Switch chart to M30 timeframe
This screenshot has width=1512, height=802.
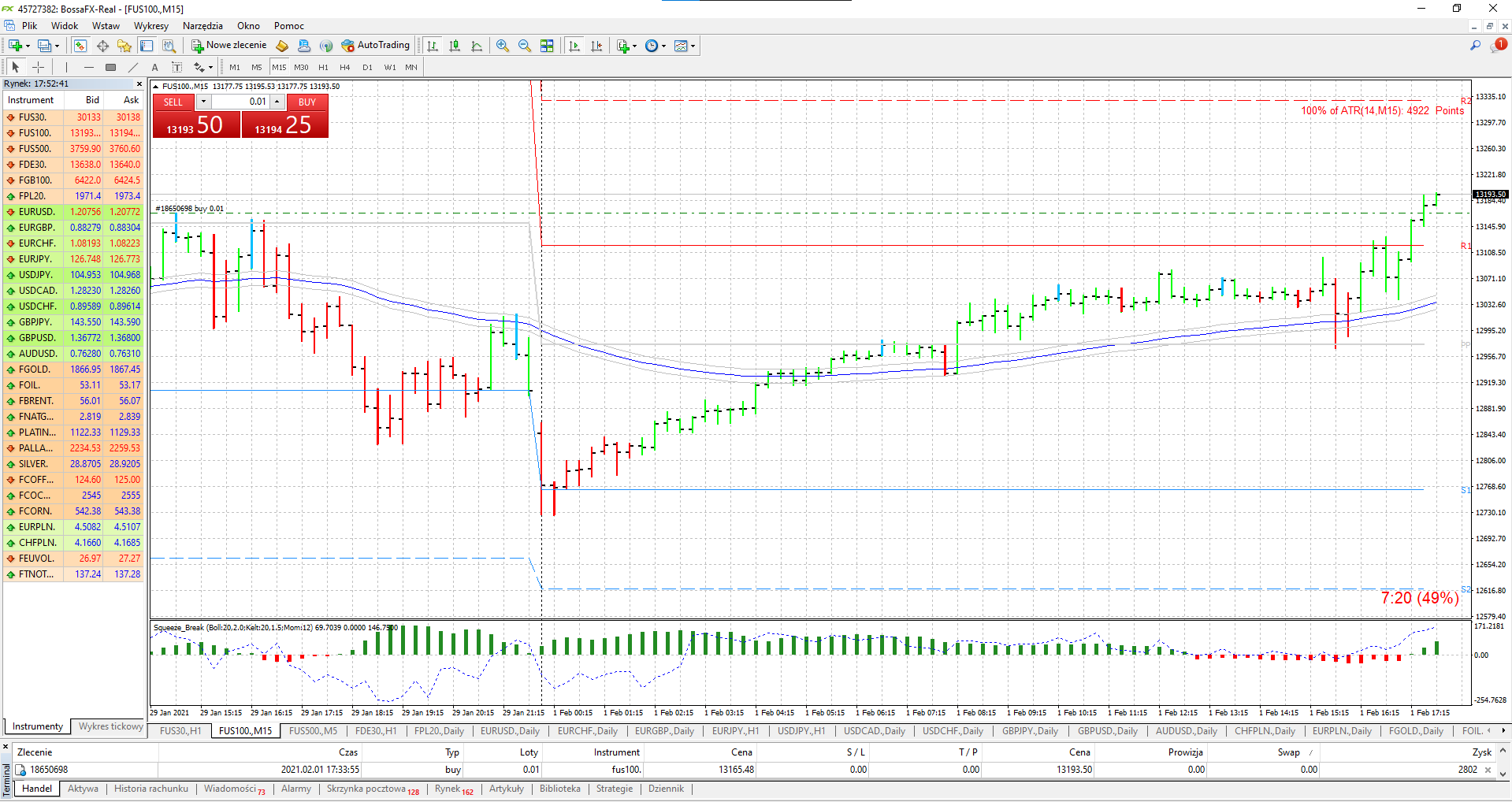pyautogui.click(x=301, y=67)
